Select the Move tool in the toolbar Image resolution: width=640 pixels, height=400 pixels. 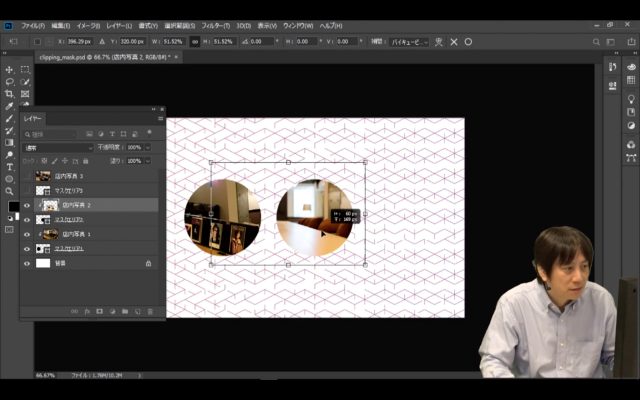pyautogui.click(x=10, y=70)
